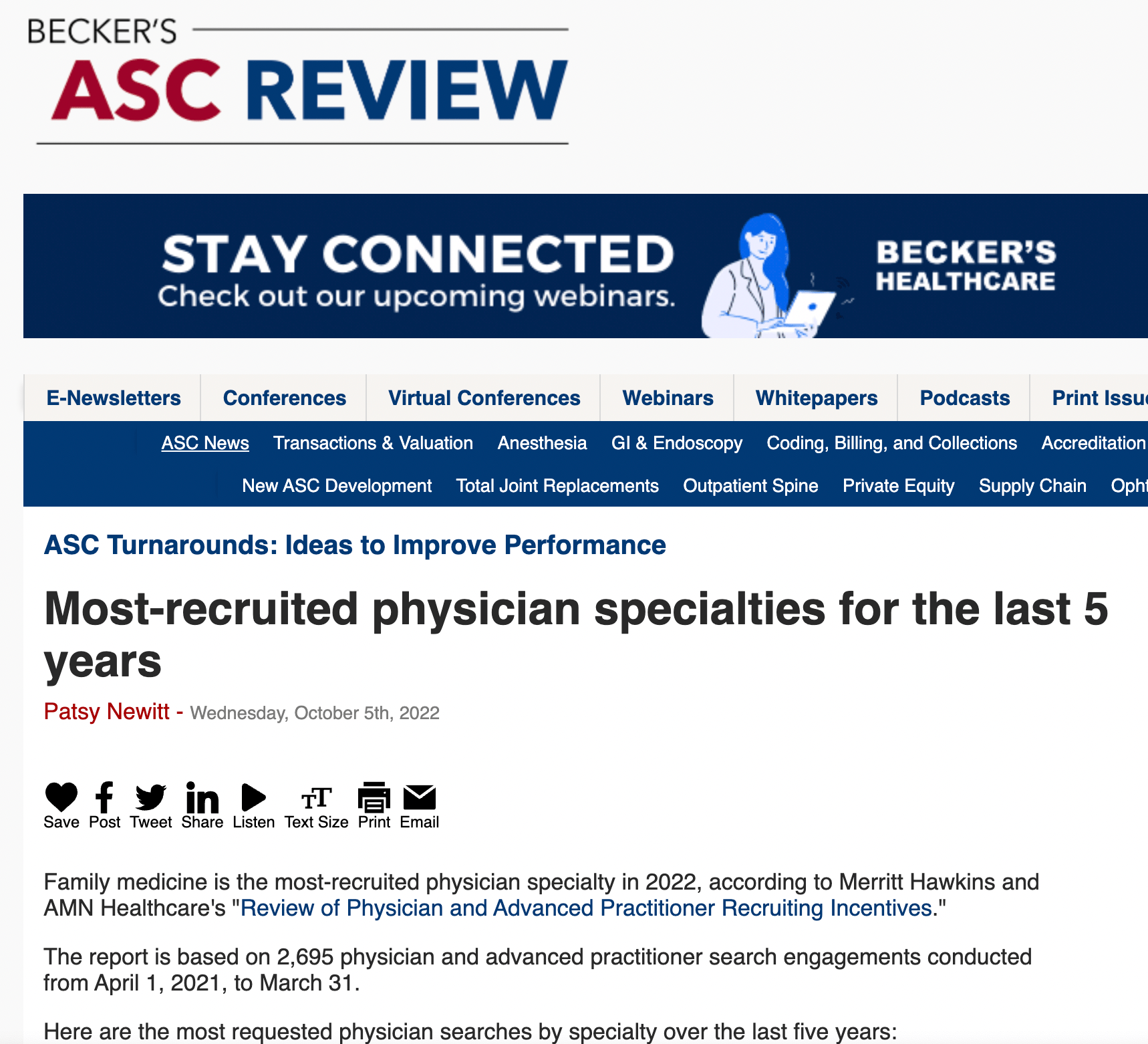Click the Stay Connected webinars banner
The width and height of the screenshot is (1148, 1044).
[585, 266]
